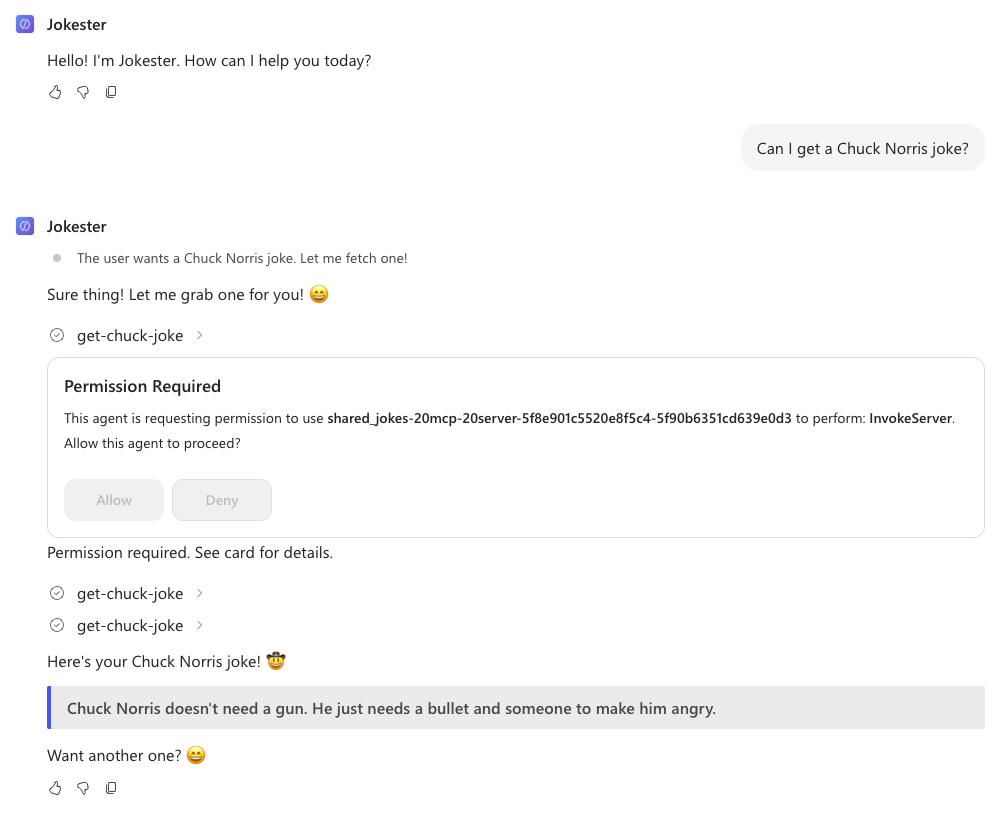
Task: Click the Jokester avatar on second reply
Action: pos(25,226)
